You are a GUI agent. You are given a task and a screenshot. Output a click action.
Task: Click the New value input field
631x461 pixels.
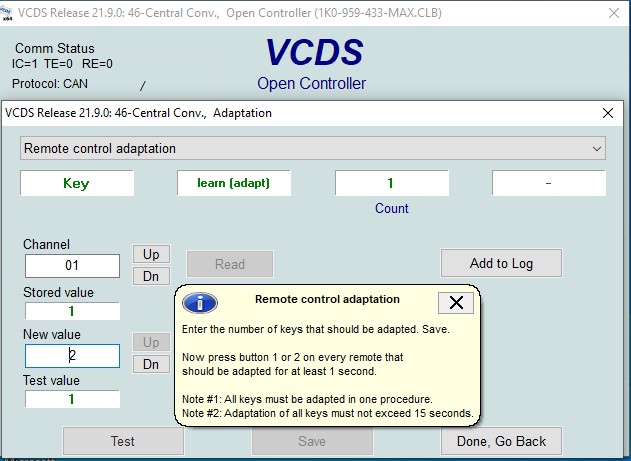pyautogui.click(x=72, y=356)
